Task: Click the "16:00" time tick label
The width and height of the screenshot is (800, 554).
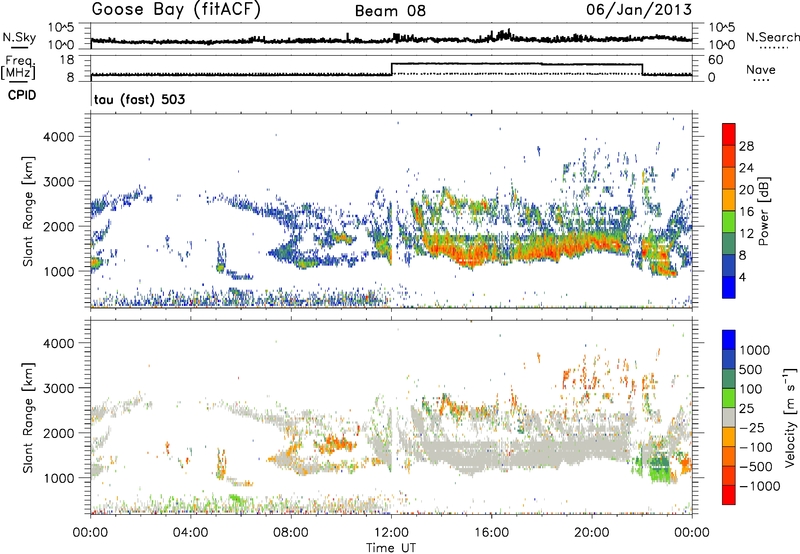Action: pos(491,533)
